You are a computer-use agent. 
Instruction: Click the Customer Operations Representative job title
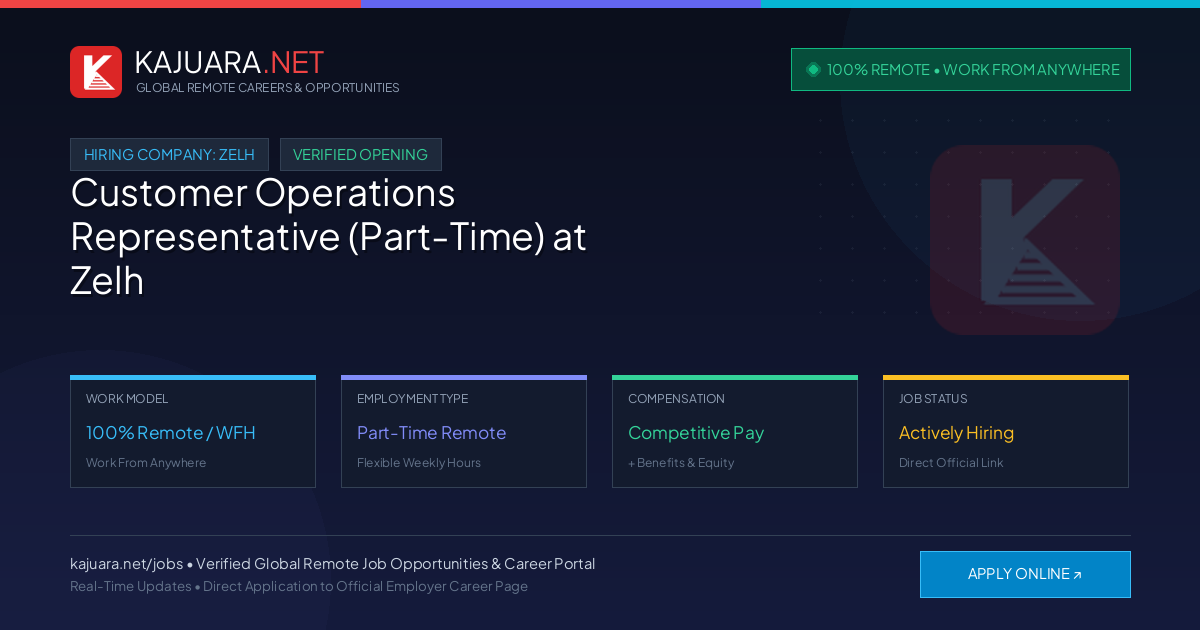click(x=328, y=237)
